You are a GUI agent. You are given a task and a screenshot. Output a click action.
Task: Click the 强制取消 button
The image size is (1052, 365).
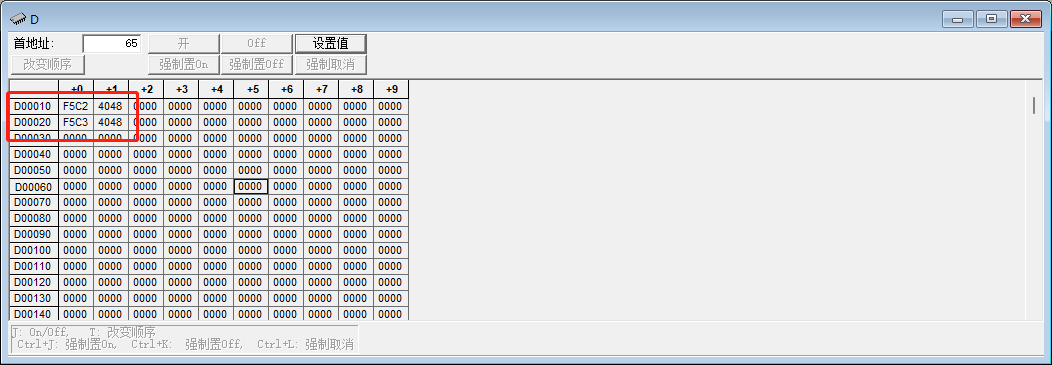click(331, 65)
